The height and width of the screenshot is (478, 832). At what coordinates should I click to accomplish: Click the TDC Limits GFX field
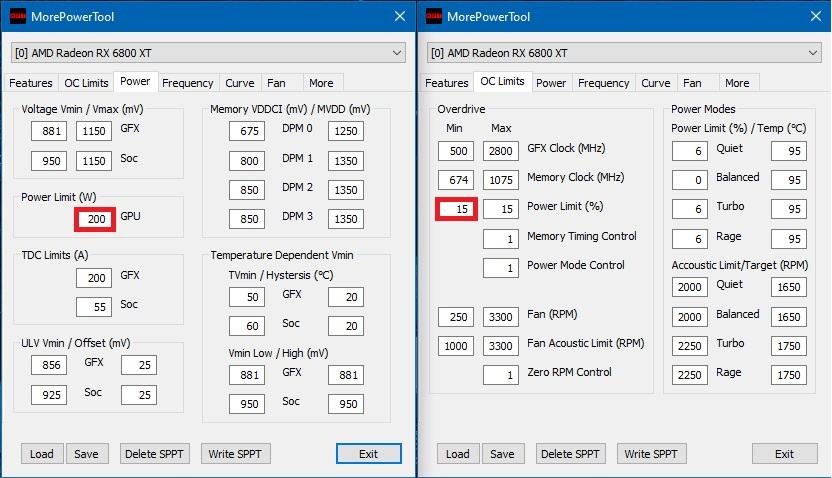[94, 278]
